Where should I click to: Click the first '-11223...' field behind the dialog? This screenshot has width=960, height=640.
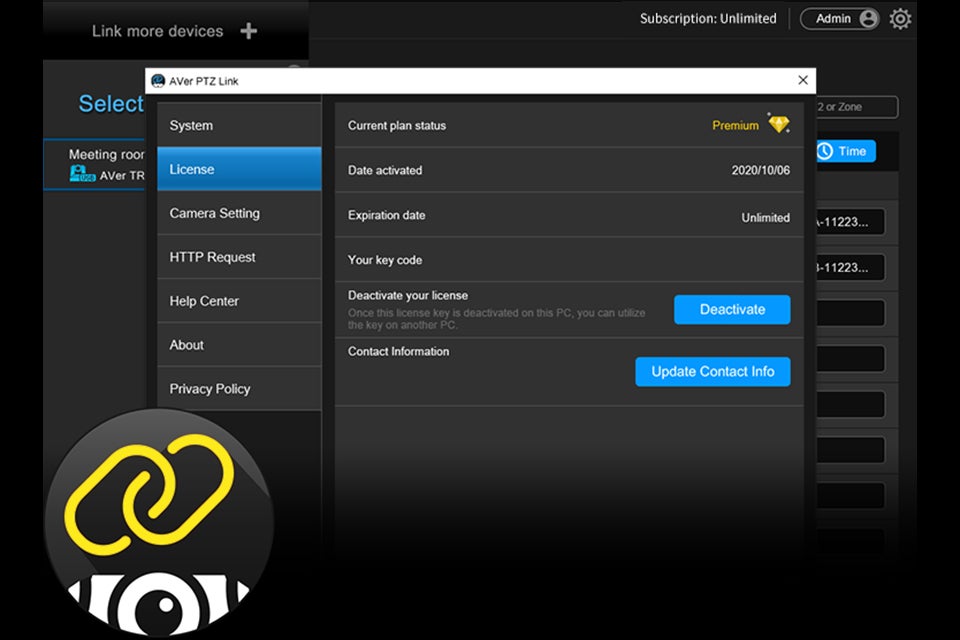click(x=850, y=222)
